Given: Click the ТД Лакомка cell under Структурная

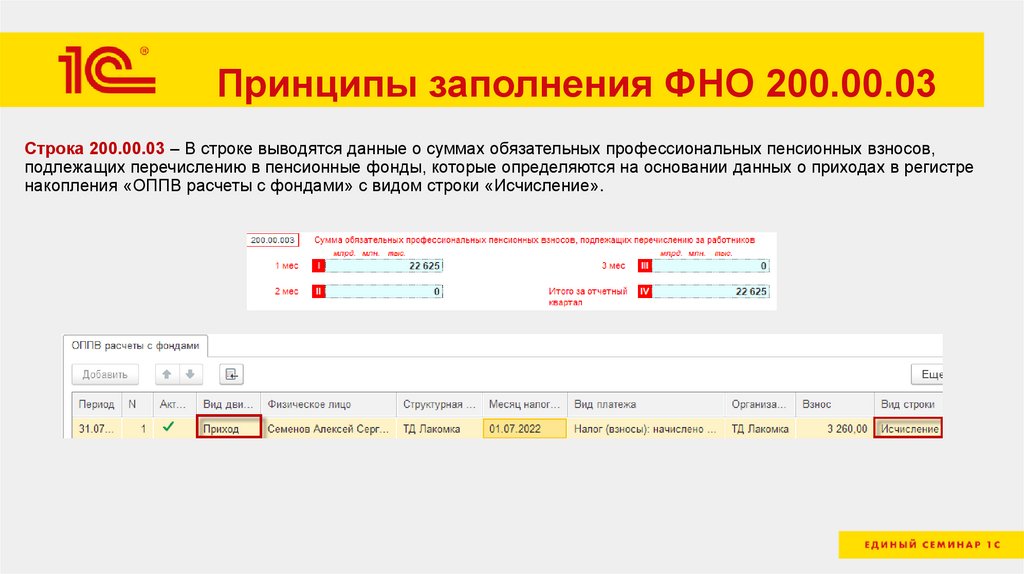Looking at the screenshot, I should [x=439, y=428].
